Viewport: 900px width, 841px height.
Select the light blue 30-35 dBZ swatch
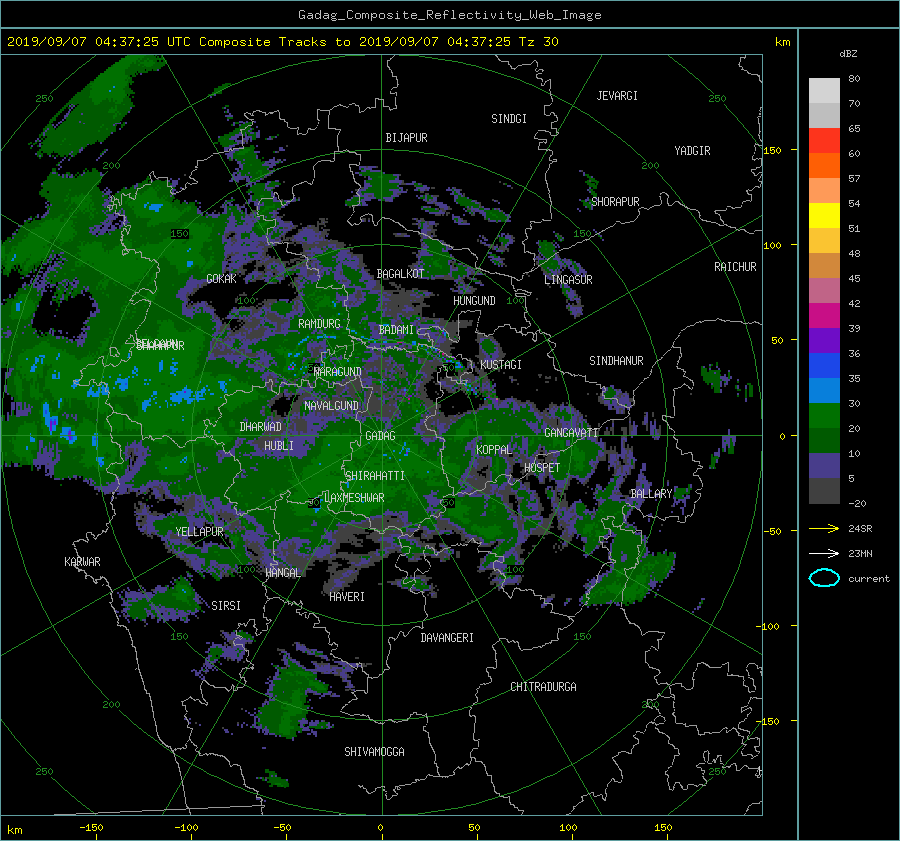824,391
